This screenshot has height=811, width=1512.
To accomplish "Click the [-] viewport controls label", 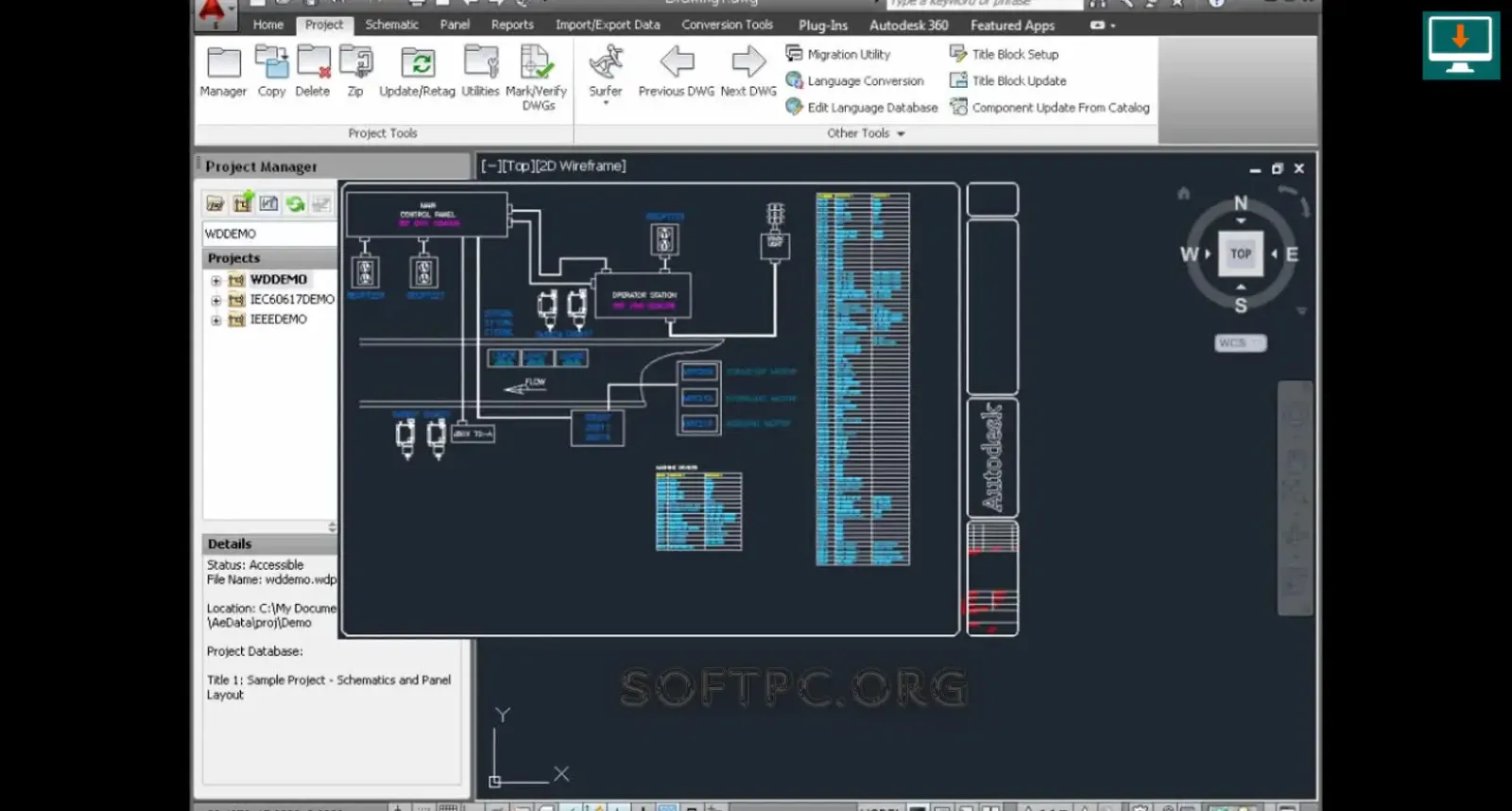I will point(490,165).
